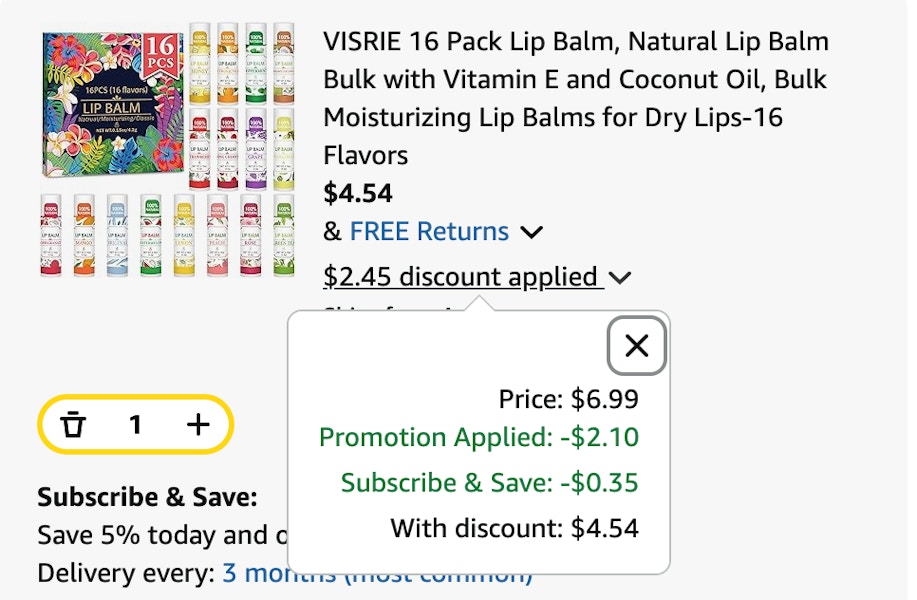This screenshot has width=917, height=600.
Task: Select the 3 months delivery frequency link
Action: coord(377,574)
